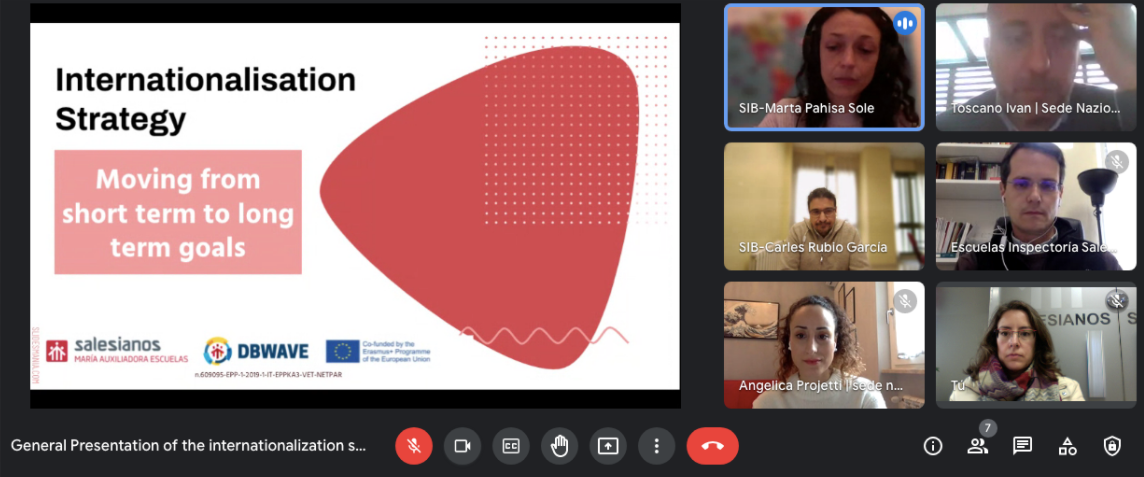Click the Present now screen share icon
Screen dimensions: 1144x477
coord(608,446)
